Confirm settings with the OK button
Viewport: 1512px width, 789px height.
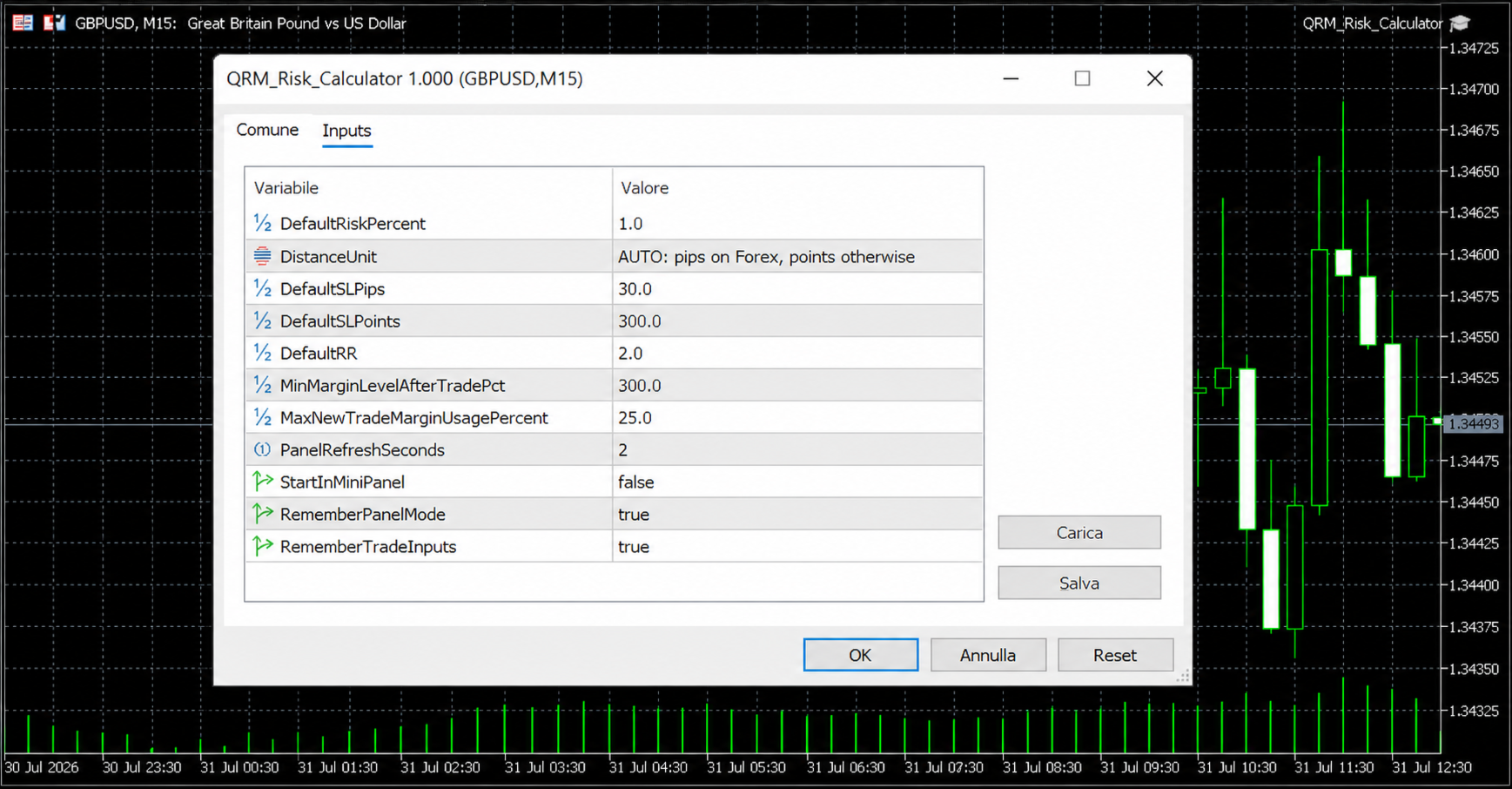click(860, 655)
